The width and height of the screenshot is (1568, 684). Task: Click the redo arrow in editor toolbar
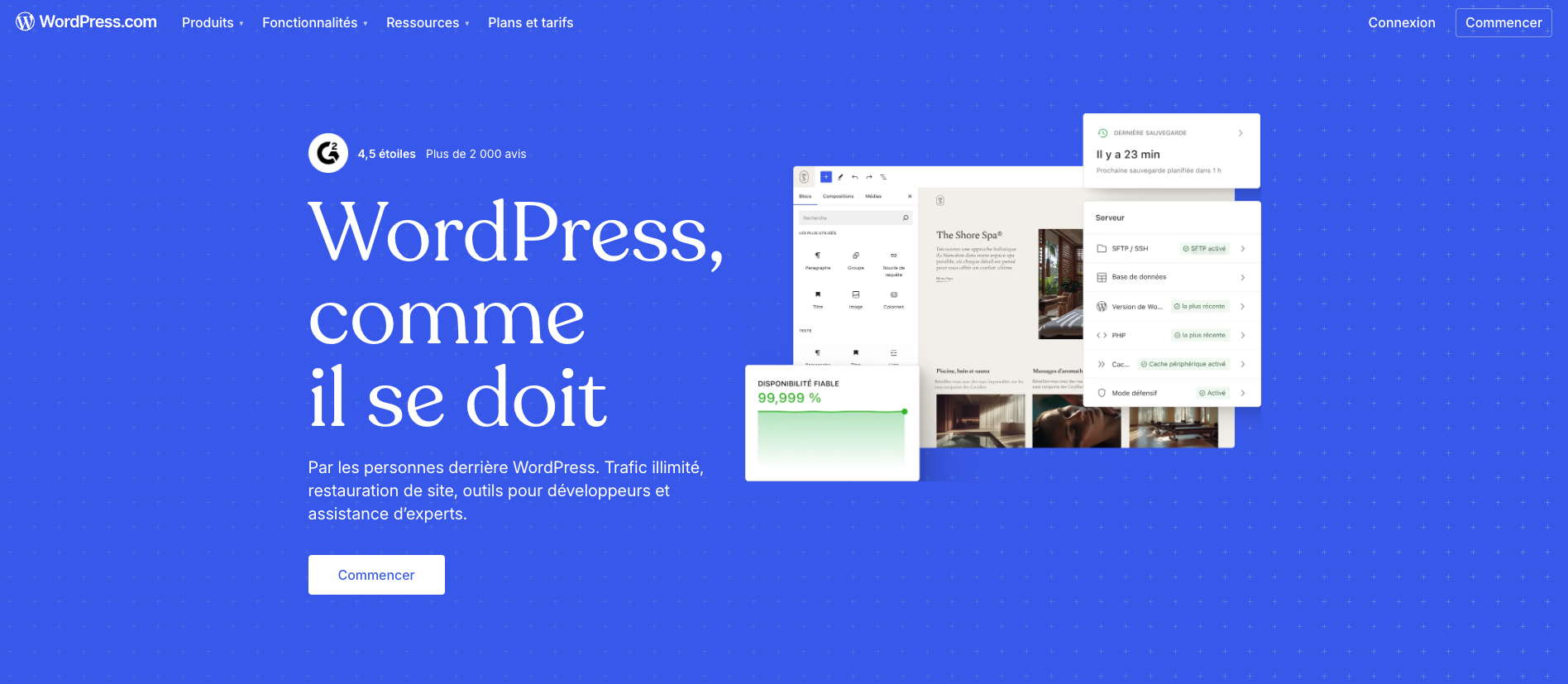pos(869,177)
